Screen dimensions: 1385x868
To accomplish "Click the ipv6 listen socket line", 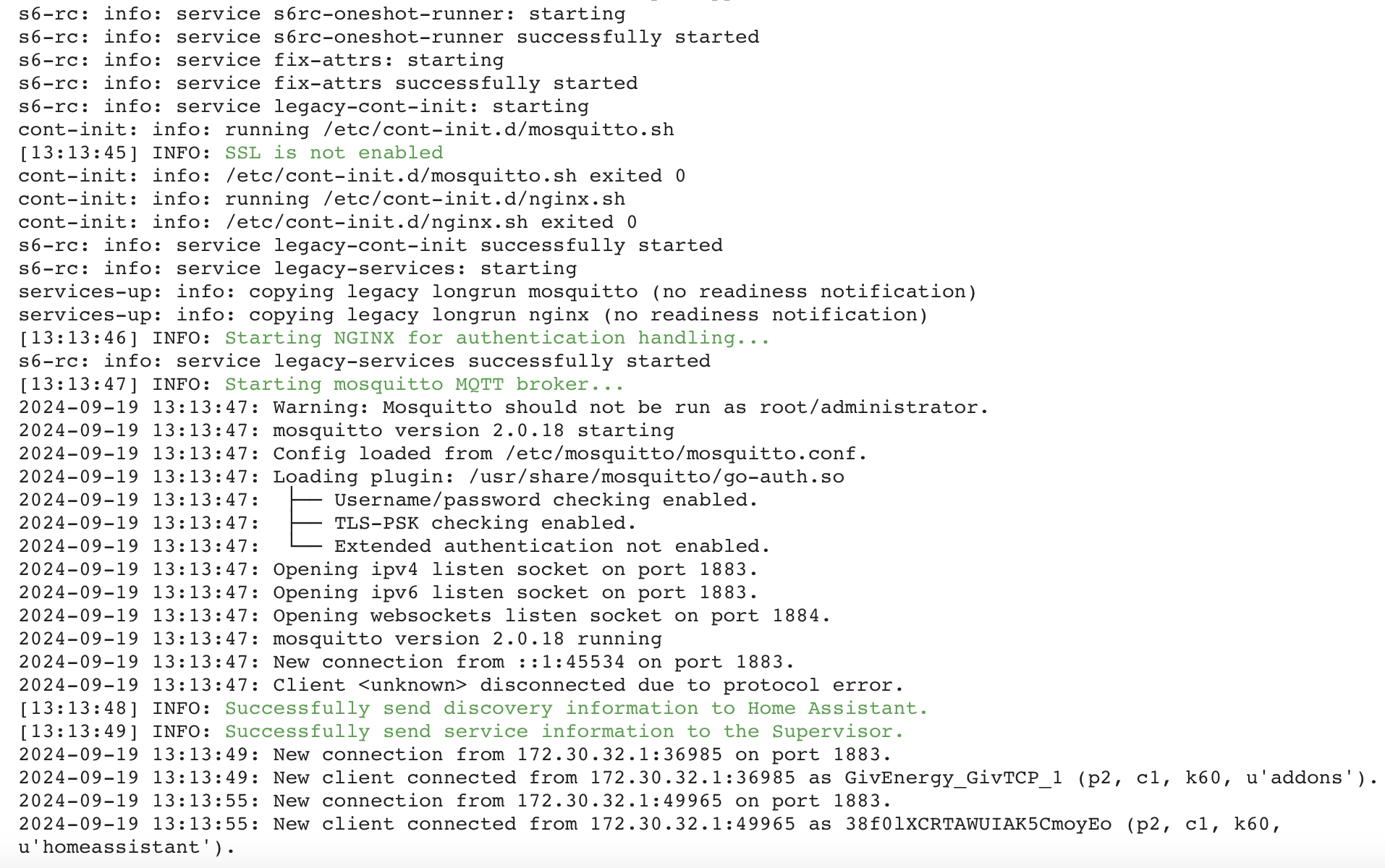I will 389,592.
